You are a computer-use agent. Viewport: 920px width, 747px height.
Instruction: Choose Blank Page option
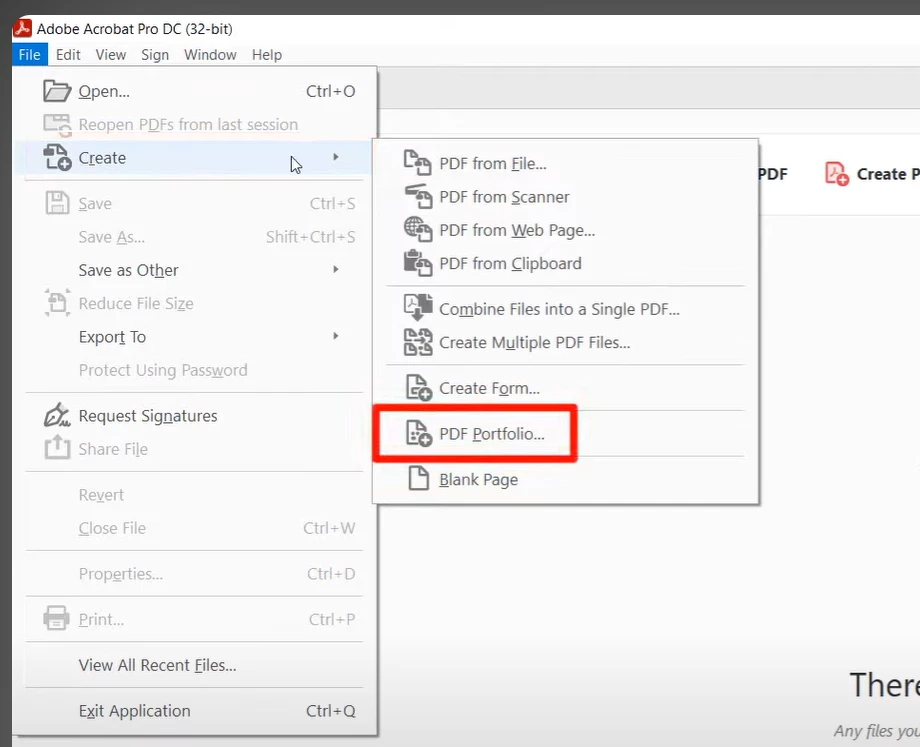coord(565,479)
